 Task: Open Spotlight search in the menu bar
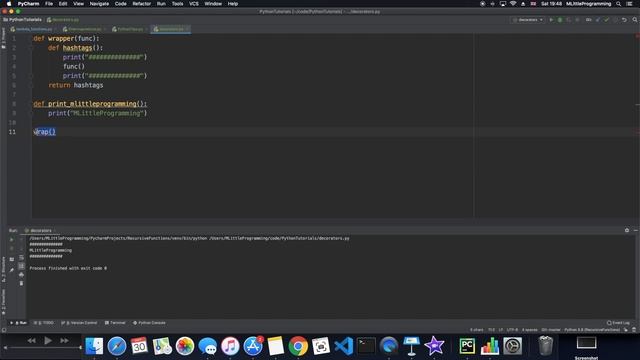click(x=618, y=4)
